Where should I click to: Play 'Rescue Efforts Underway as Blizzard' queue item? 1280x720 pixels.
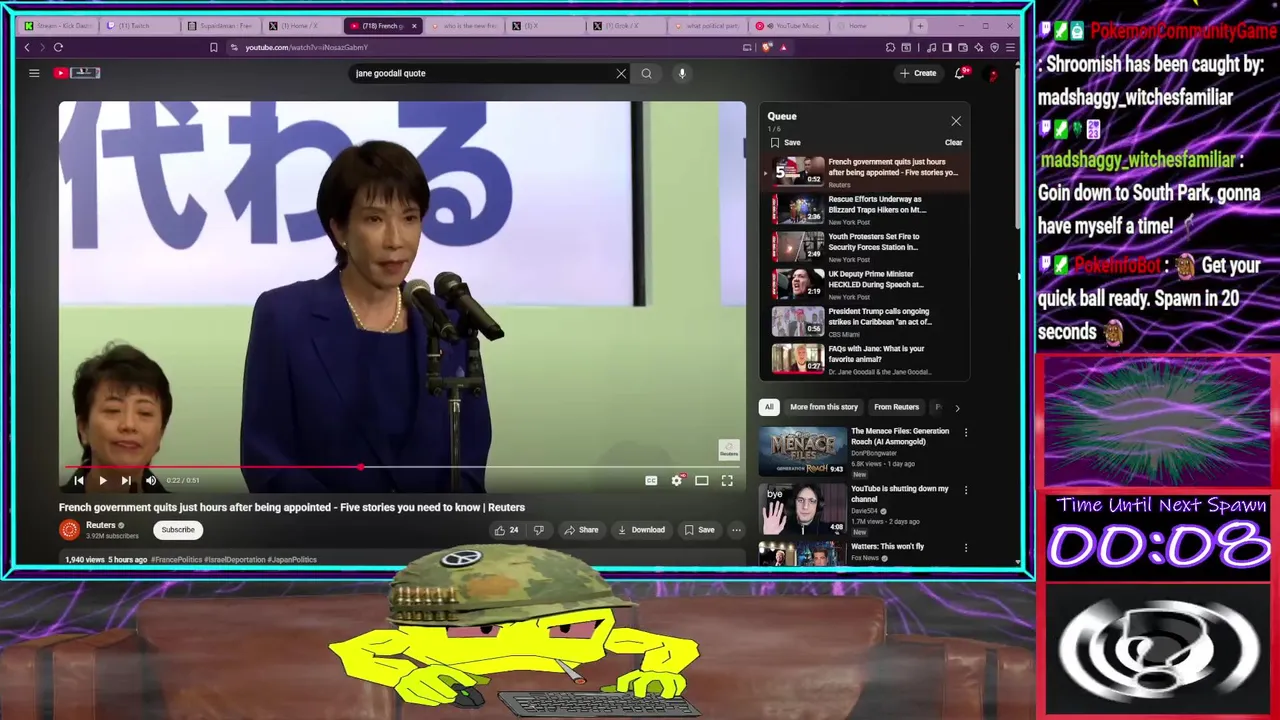coord(866,209)
